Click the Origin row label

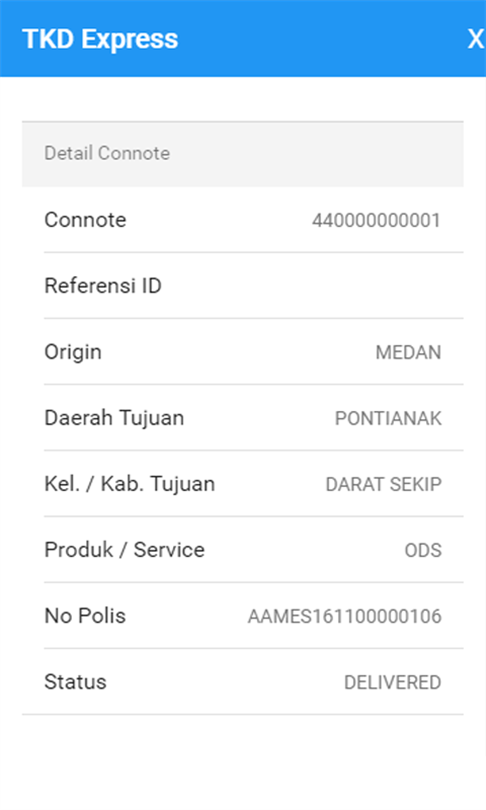point(73,352)
